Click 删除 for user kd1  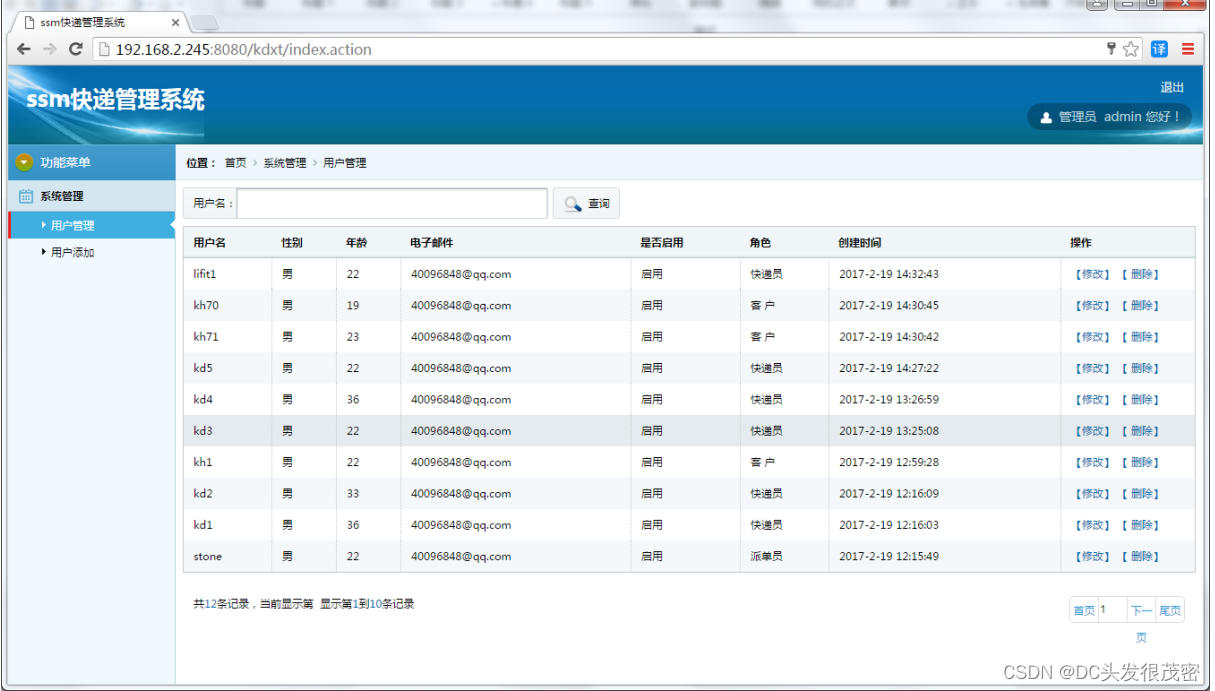tap(1141, 525)
